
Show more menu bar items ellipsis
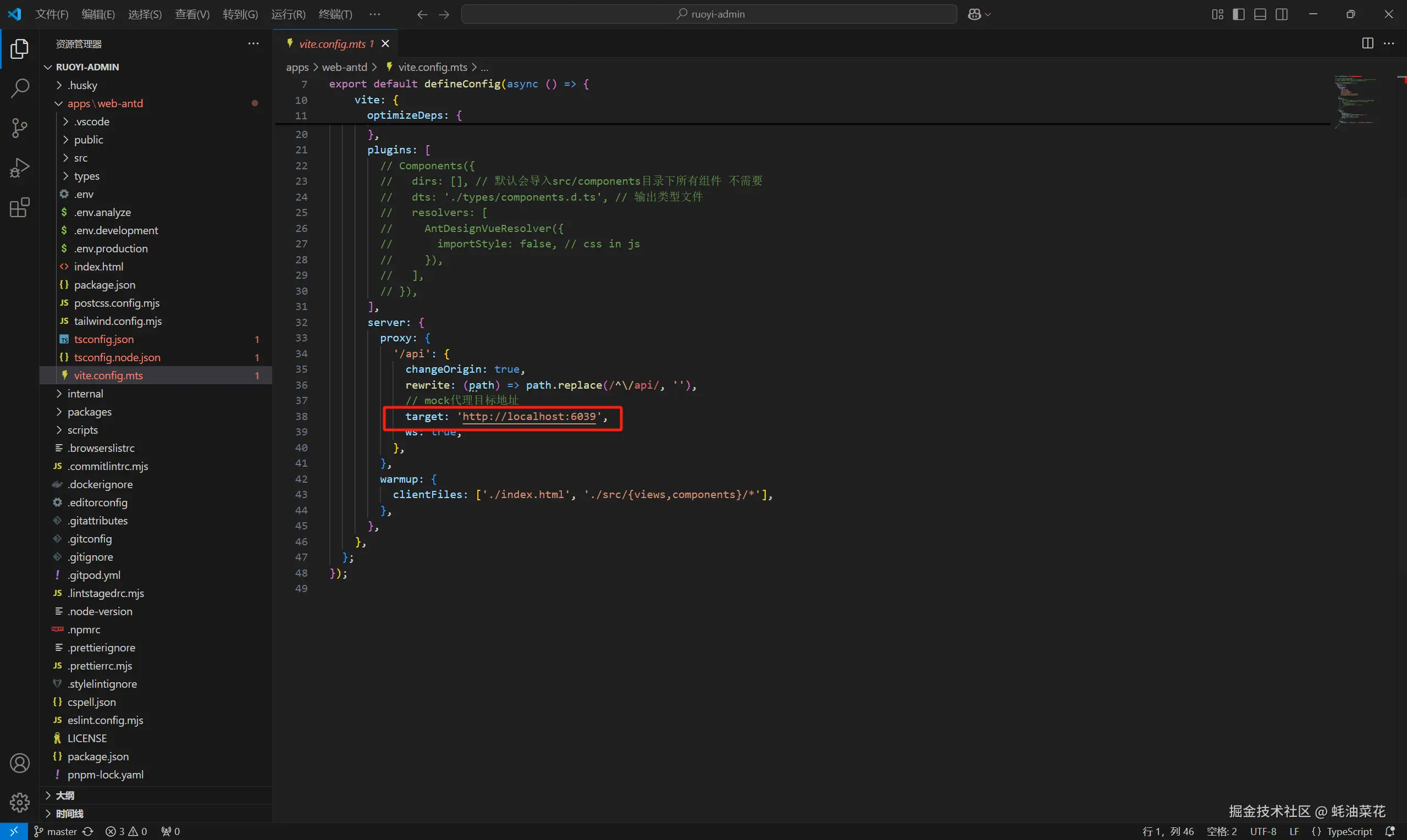pyautogui.click(x=374, y=14)
